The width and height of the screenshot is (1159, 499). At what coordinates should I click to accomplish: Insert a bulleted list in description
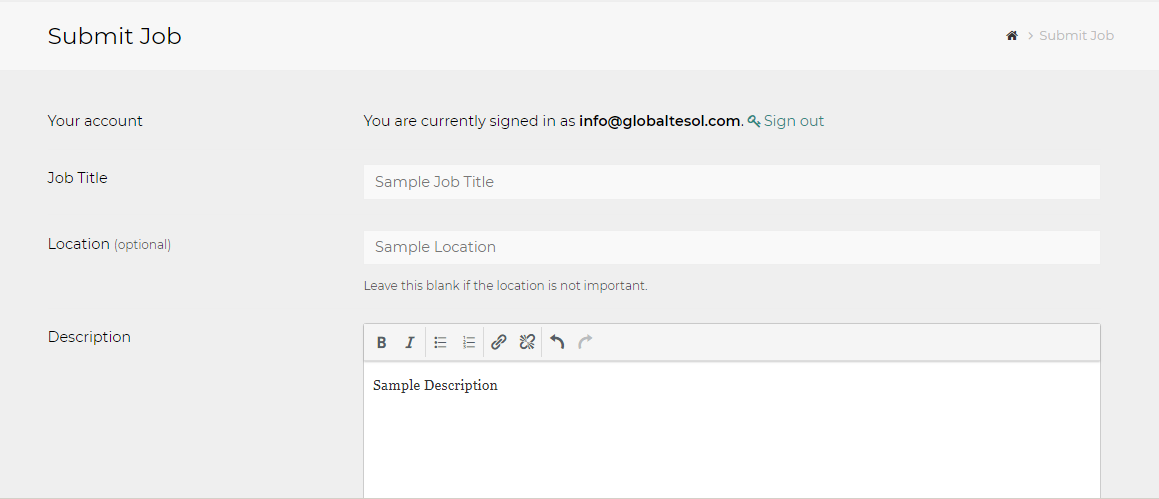[440, 343]
